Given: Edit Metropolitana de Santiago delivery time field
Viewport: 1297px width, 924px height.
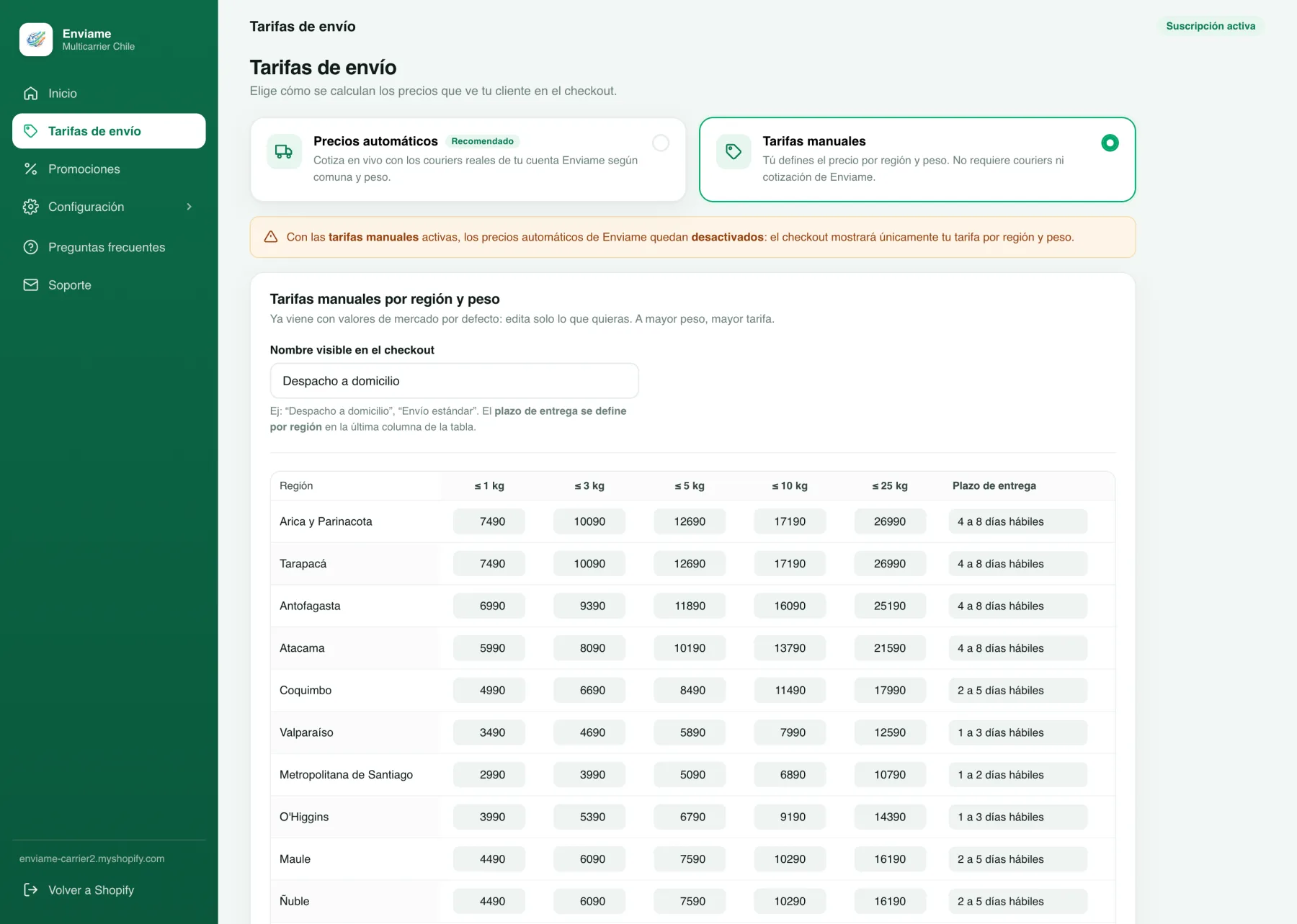Looking at the screenshot, I should [x=1017, y=774].
